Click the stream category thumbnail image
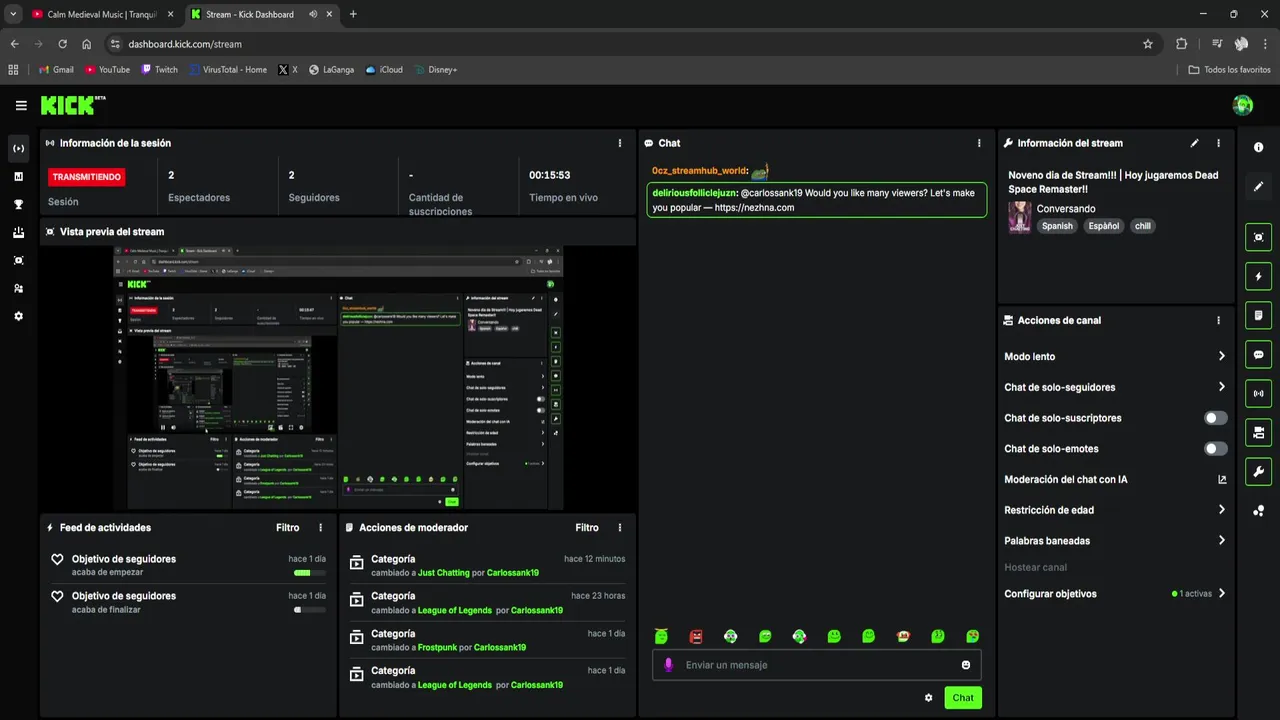Viewport: 1280px width, 720px height. 1019,217
